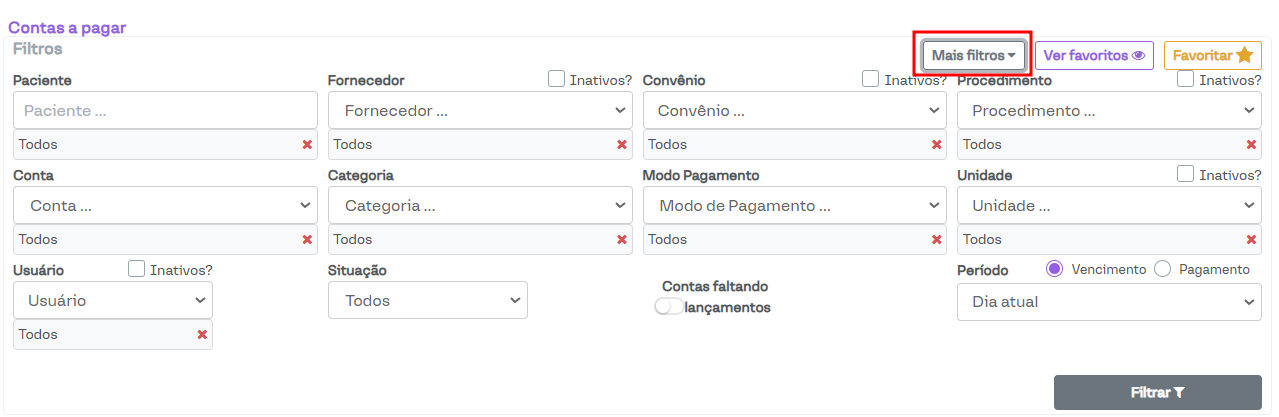This screenshot has height=417, width=1279.
Task: Click the Filtrar button
Action: tap(1157, 393)
